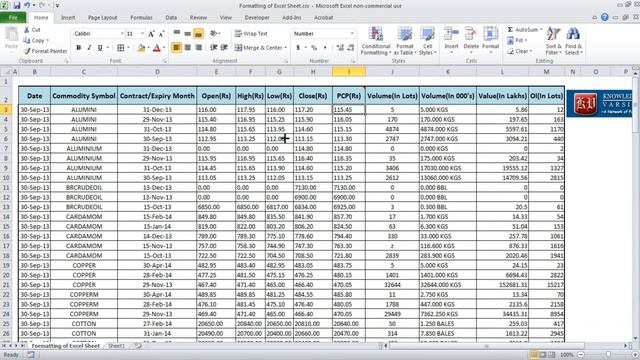Viewport: 640px width, 360px height.
Task: Toggle Align Text Right
Action: (x=198, y=48)
